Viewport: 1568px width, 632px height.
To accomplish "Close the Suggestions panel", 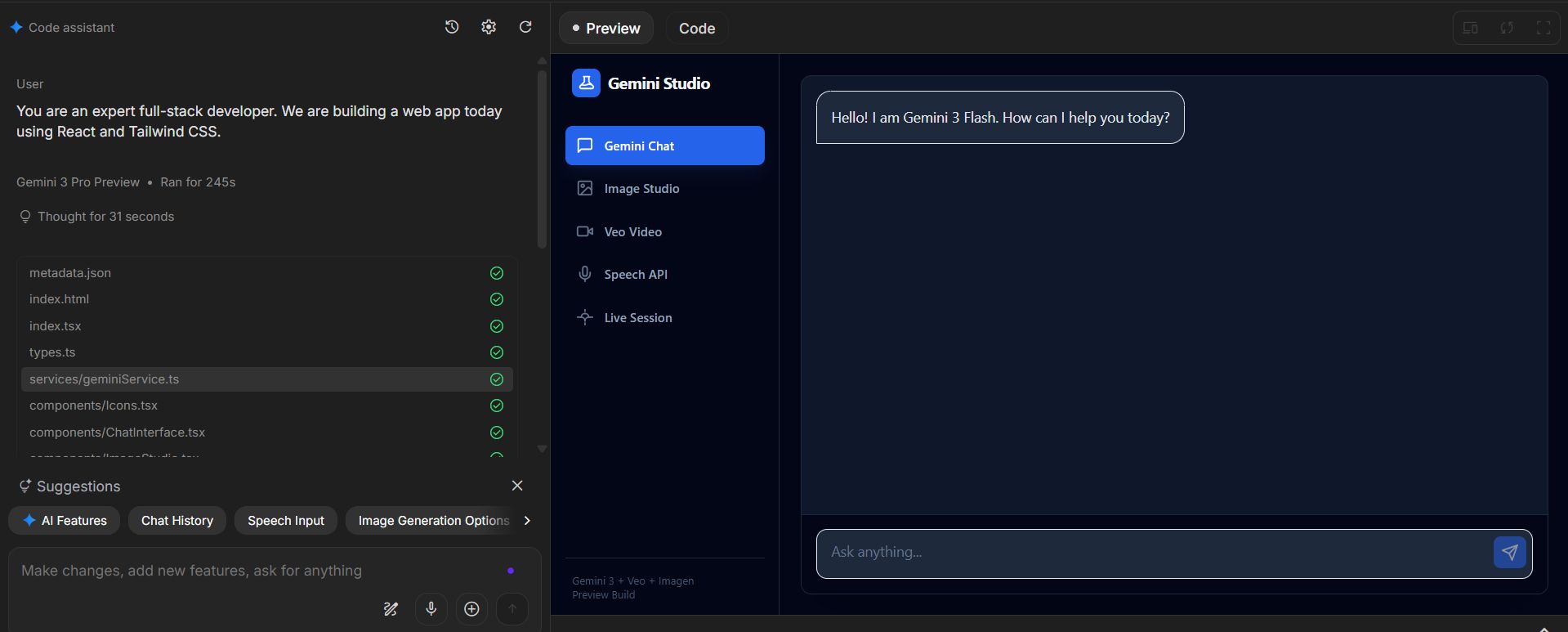I will tap(517, 486).
